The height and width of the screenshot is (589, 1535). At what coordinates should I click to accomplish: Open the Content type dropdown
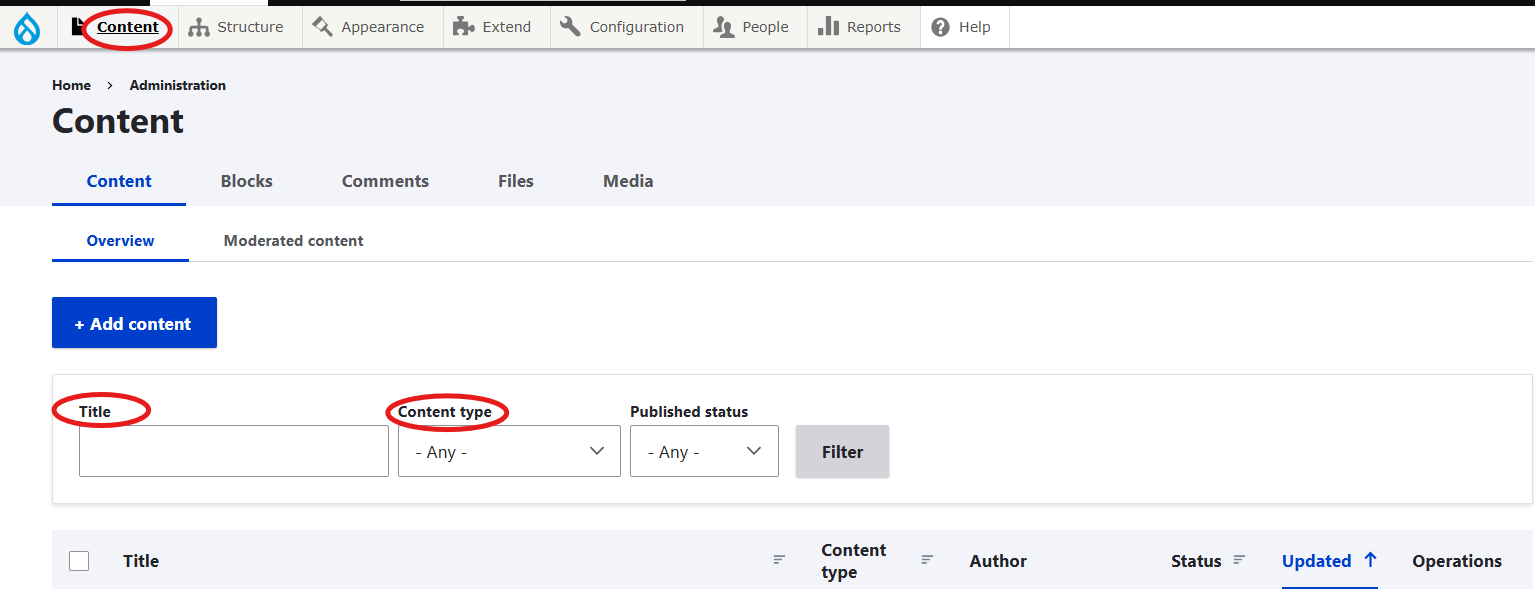508,451
